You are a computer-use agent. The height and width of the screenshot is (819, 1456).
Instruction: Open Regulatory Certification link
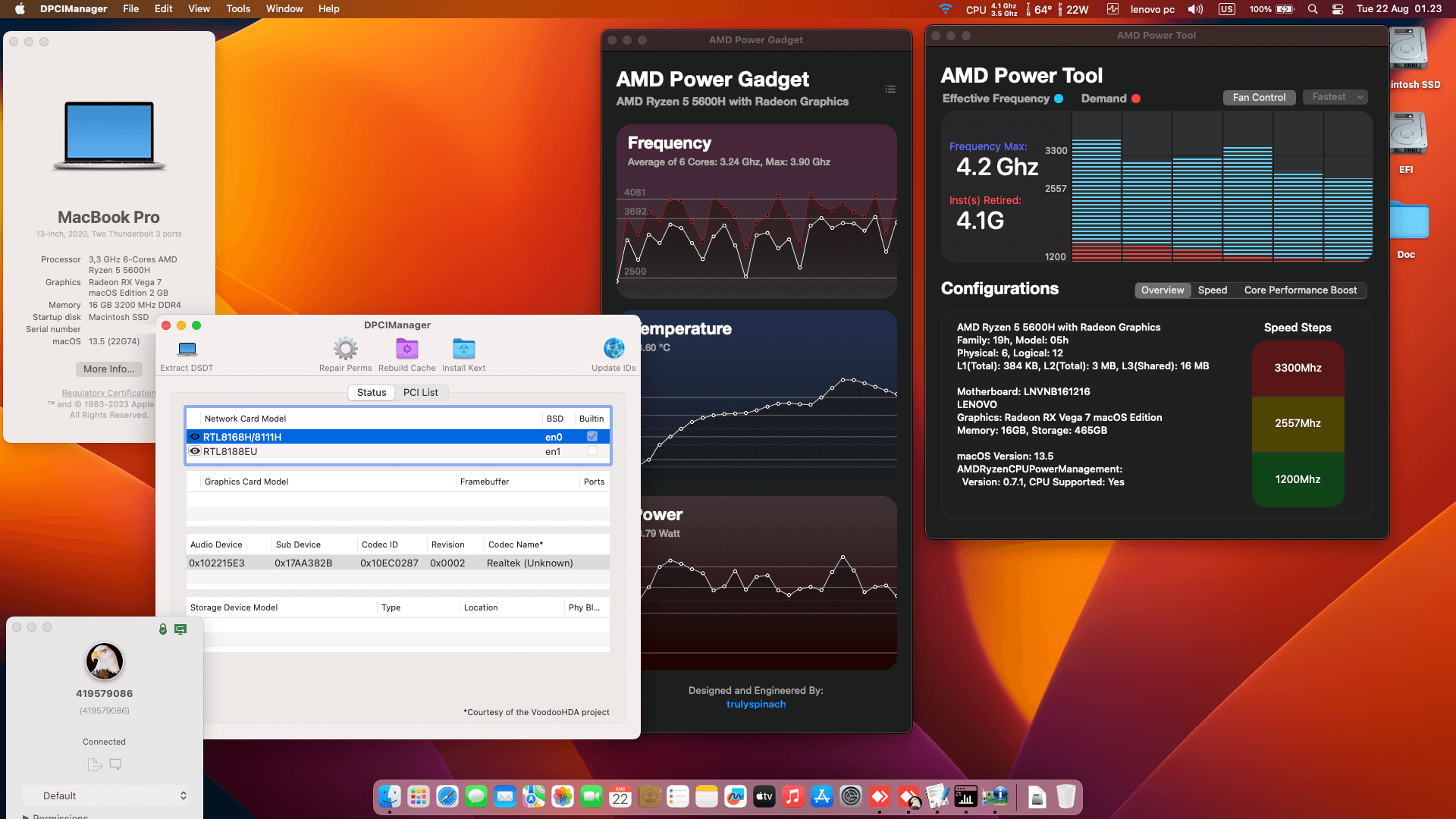click(x=108, y=393)
